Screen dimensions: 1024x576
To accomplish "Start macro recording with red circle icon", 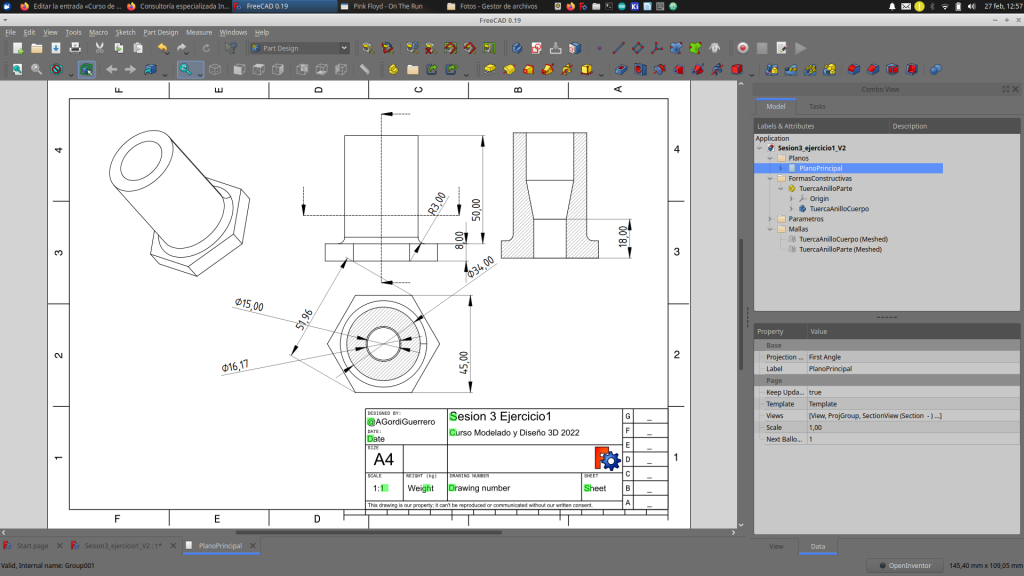I will 743,48.
